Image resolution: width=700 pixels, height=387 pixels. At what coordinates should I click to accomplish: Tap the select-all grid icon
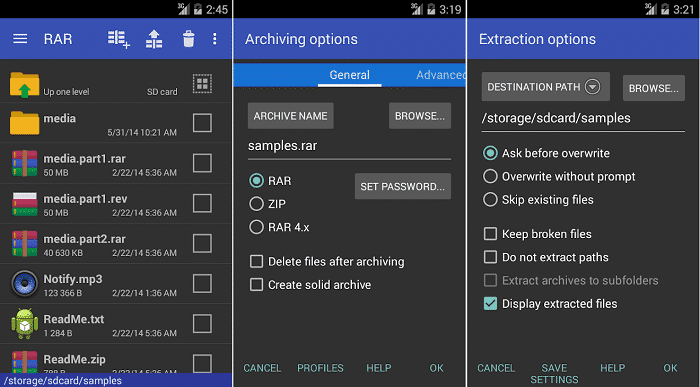point(202,83)
